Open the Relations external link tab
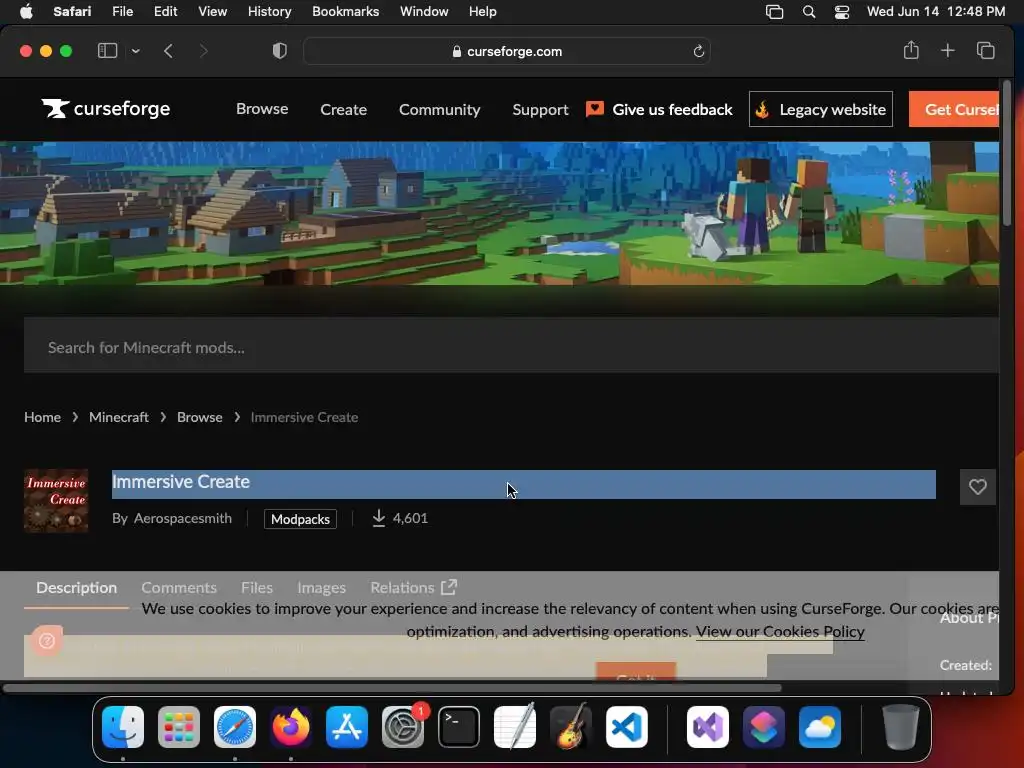Viewport: 1024px width, 768px height. click(x=413, y=588)
